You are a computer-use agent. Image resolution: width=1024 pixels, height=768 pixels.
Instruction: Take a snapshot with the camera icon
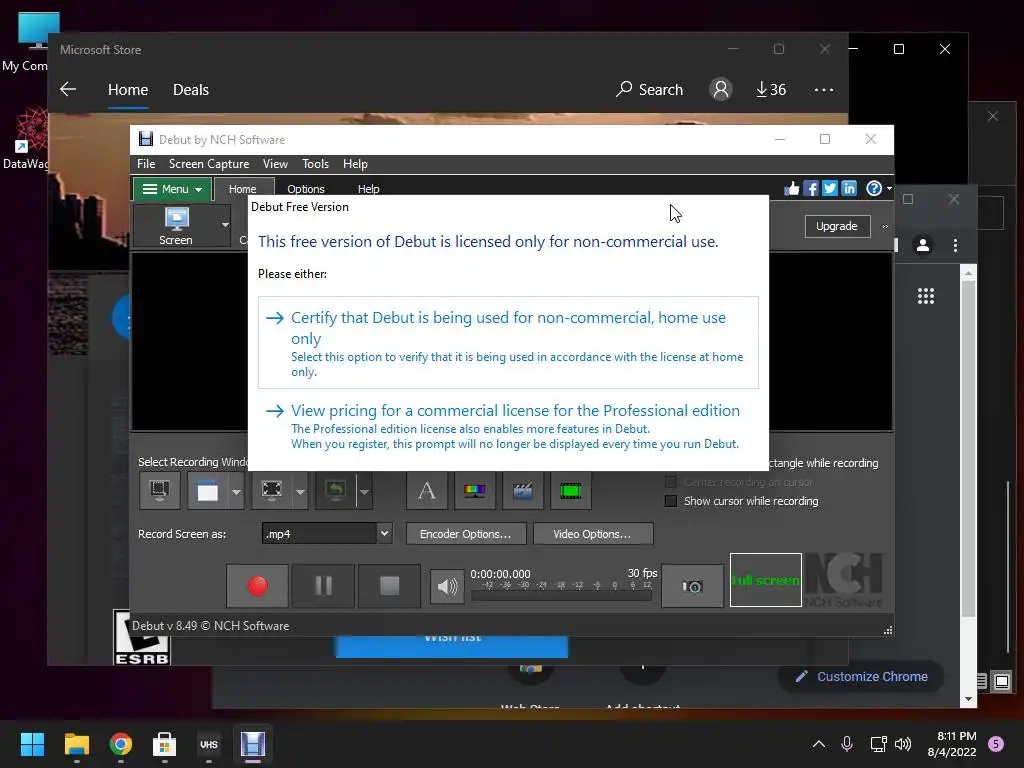[x=692, y=586]
